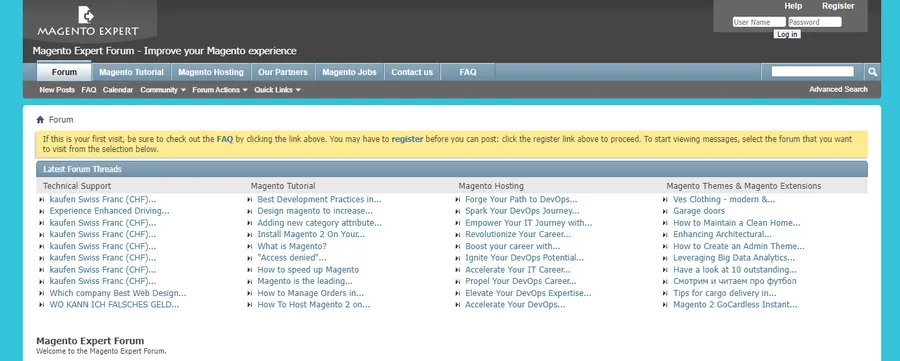Open thread How To Host Magento 2 on
The width and height of the screenshot is (900, 361).
[314, 305]
